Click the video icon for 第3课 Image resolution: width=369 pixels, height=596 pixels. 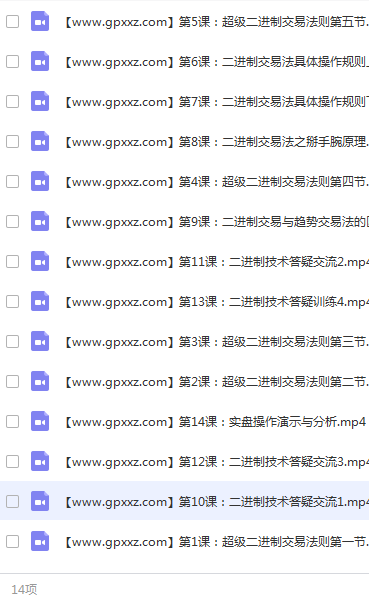pyautogui.click(x=40, y=342)
